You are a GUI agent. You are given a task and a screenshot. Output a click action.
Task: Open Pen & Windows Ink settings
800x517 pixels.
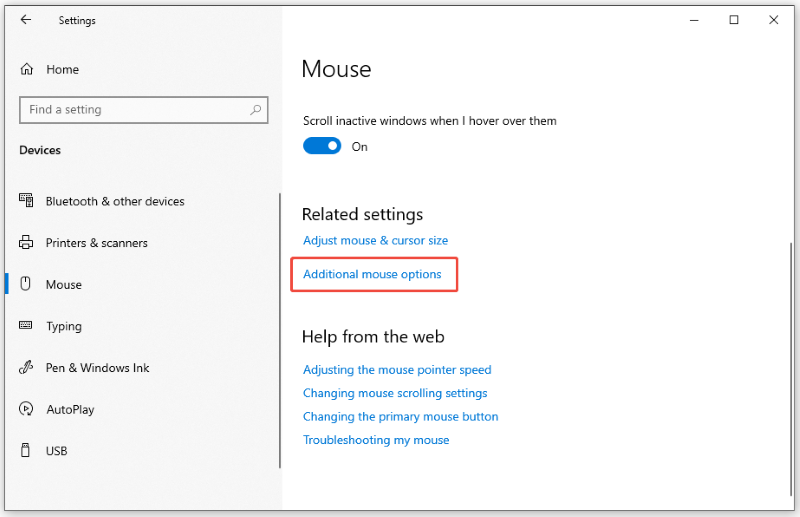(97, 368)
